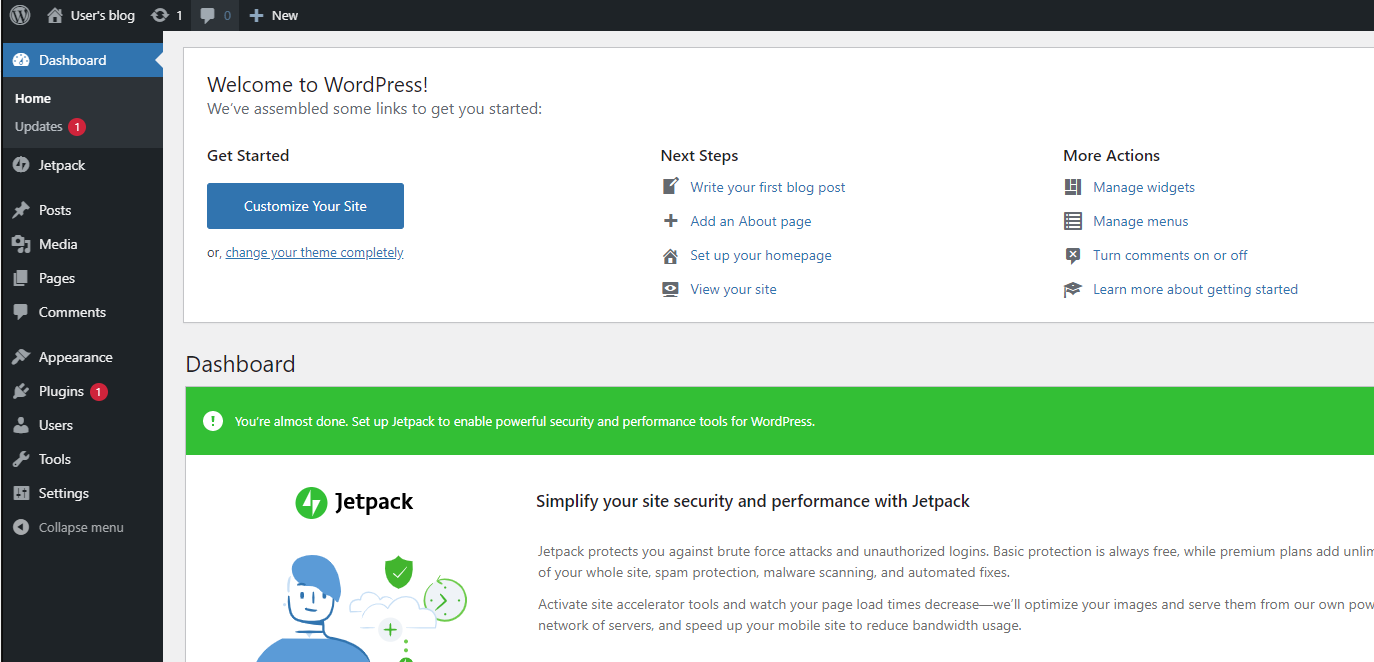Image resolution: width=1374 pixels, height=662 pixels.
Task: Click the eye icon beside View your site
Action: coord(671,289)
